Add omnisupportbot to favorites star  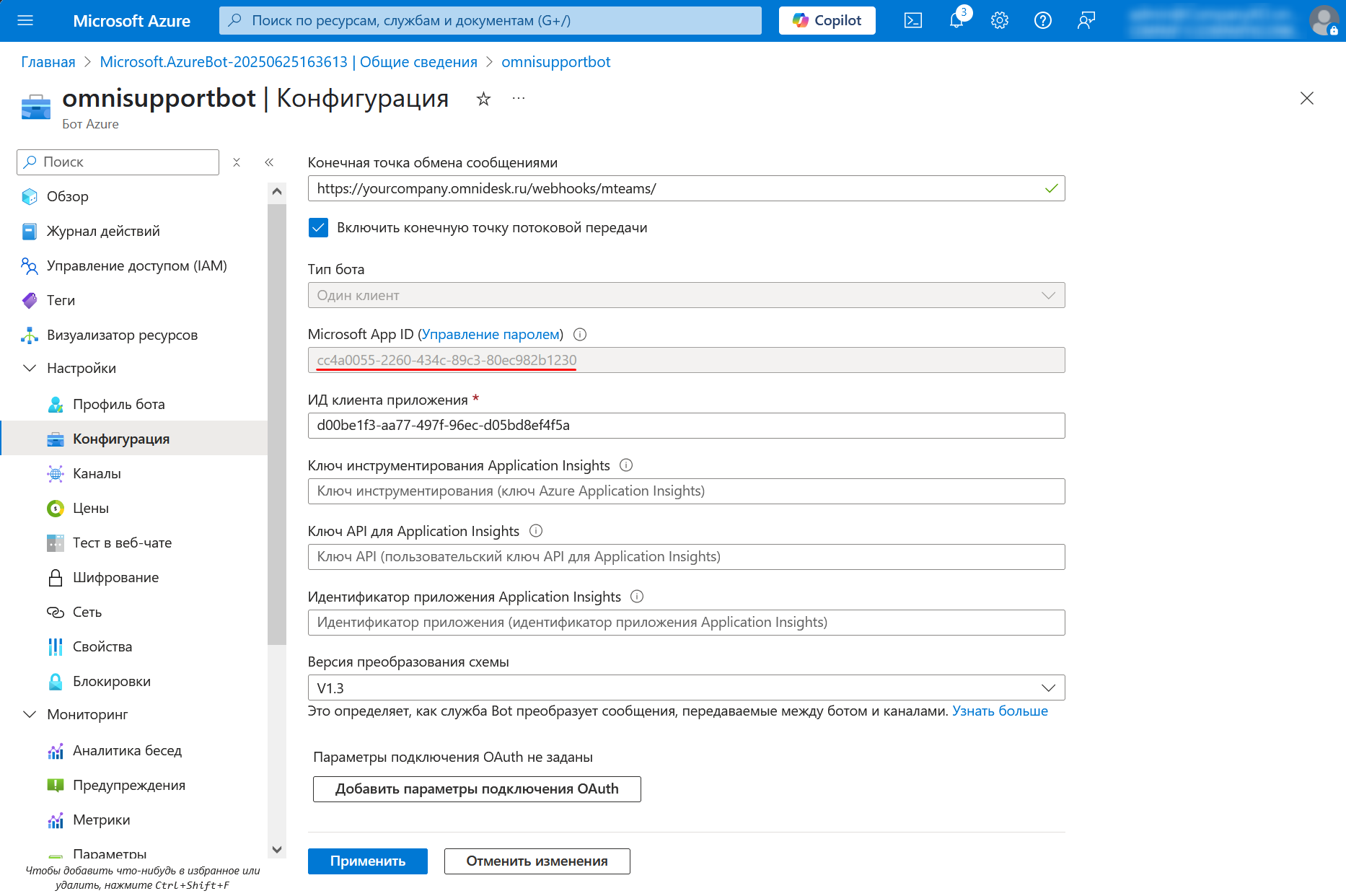pyautogui.click(x=483, y=99)
